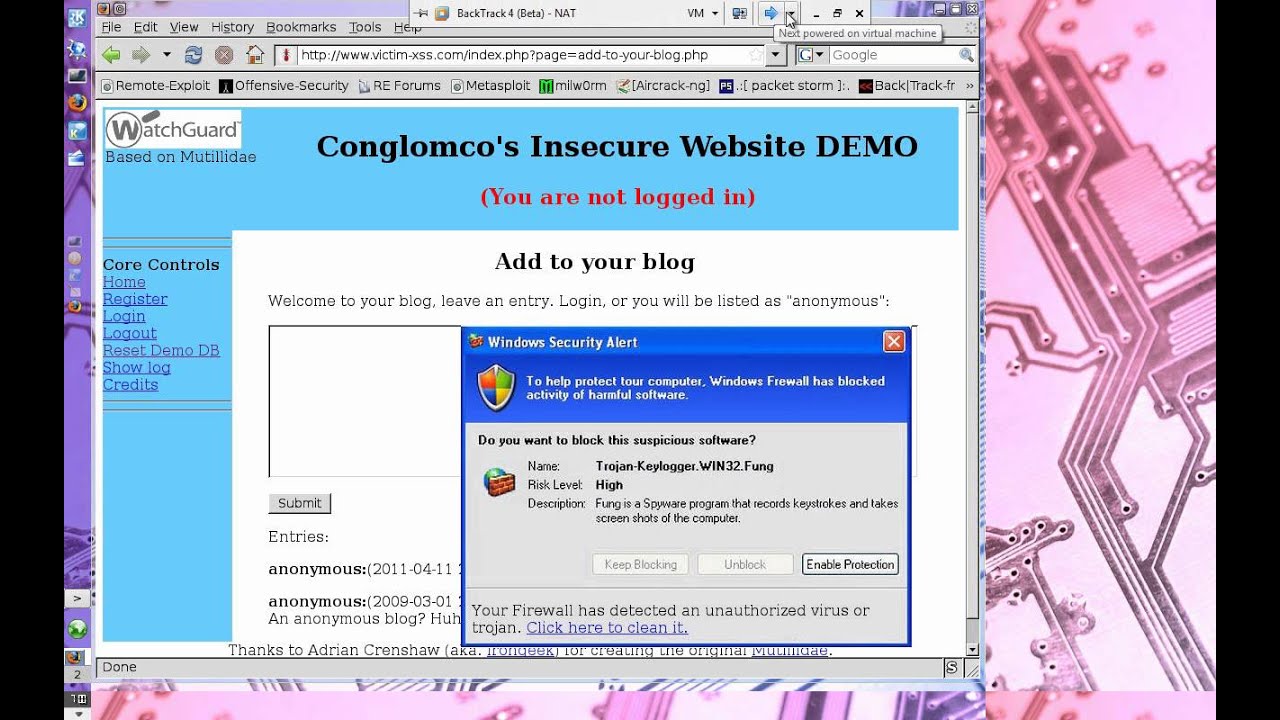The image size is (1280, 720).
Task: Click inside the blog entry text area
Action: point(365,401)
